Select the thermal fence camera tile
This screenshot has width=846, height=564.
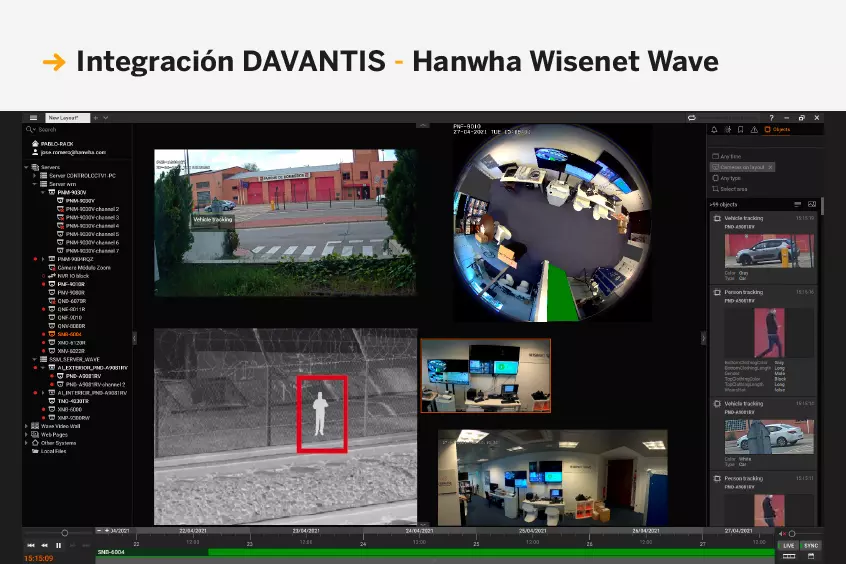(x=285, y=426)
